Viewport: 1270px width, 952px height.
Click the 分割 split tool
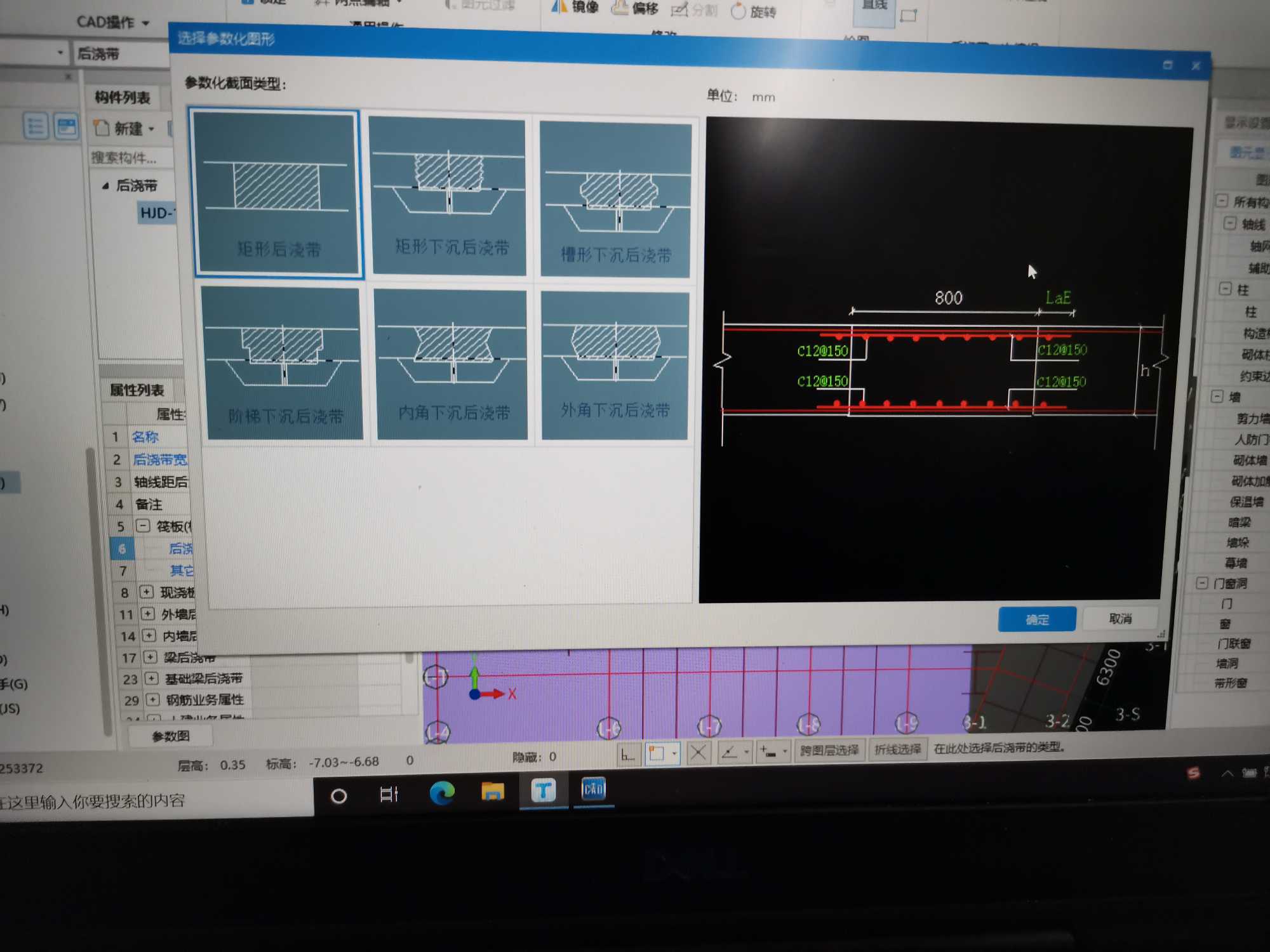pyautogui.click(x=694, y=10)
